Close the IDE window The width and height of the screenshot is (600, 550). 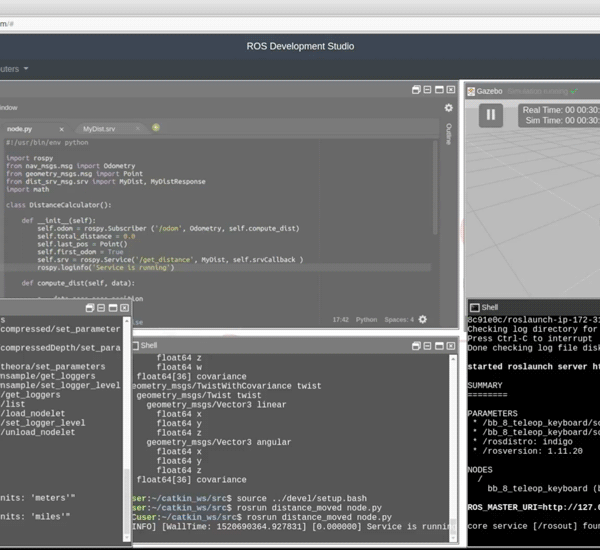pyautogui.click(x=451, y=90)
